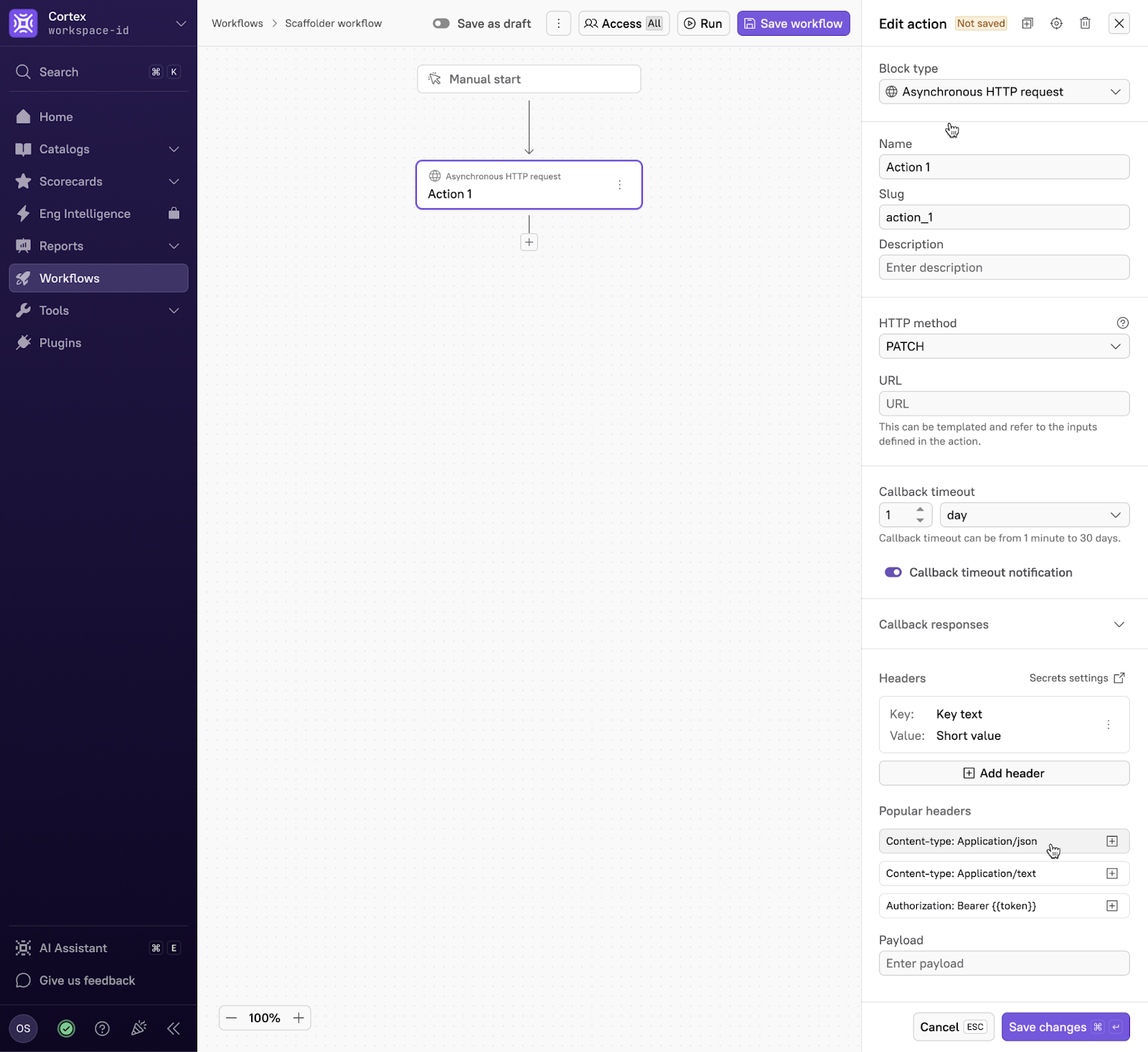Screen dimensions: 1148x1052
Task: Click the URL input field
Action: 1003,404
